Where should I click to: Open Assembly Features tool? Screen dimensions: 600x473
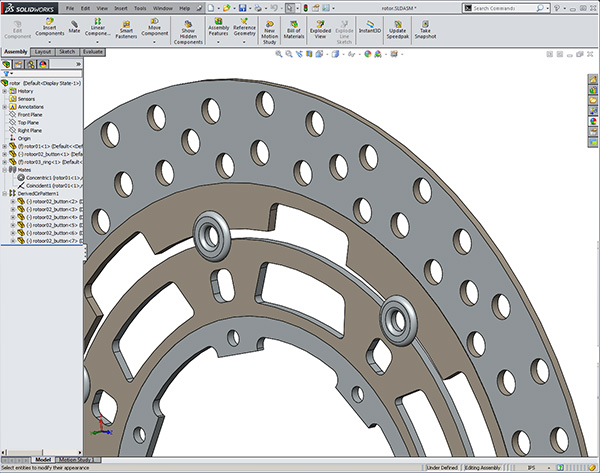[218, 27]
